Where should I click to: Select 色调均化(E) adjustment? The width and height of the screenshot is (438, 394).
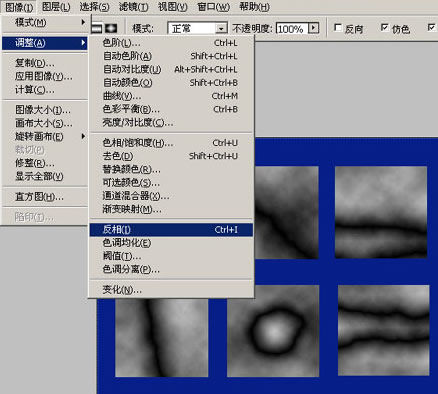tap(171, 243)
